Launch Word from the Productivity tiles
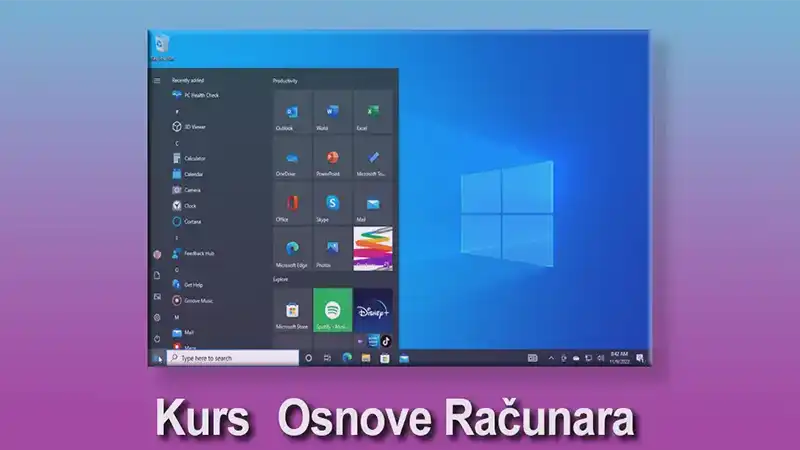 pyautogui.click(x=332, y=113)
